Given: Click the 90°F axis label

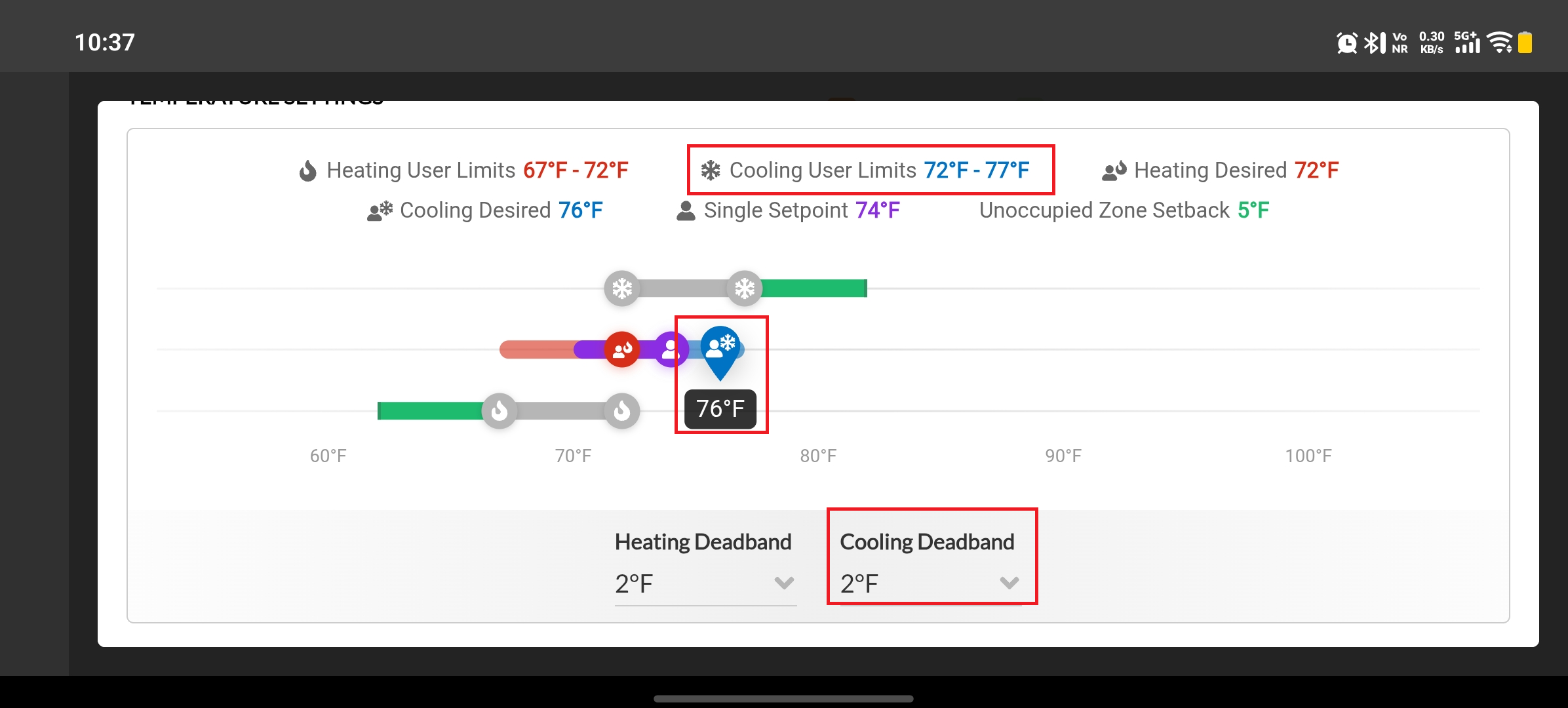Looking at the screenshot, I should tap(1063, 456).
